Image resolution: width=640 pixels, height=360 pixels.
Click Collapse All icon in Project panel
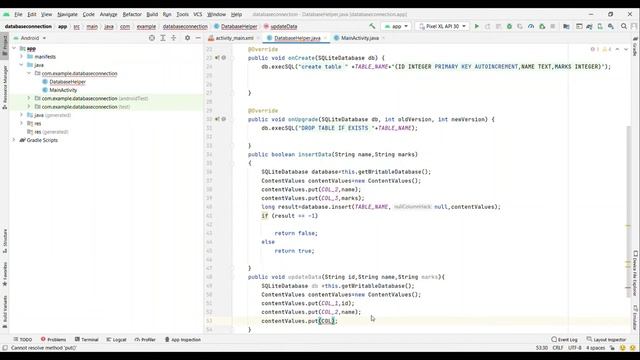coord(173,38)
